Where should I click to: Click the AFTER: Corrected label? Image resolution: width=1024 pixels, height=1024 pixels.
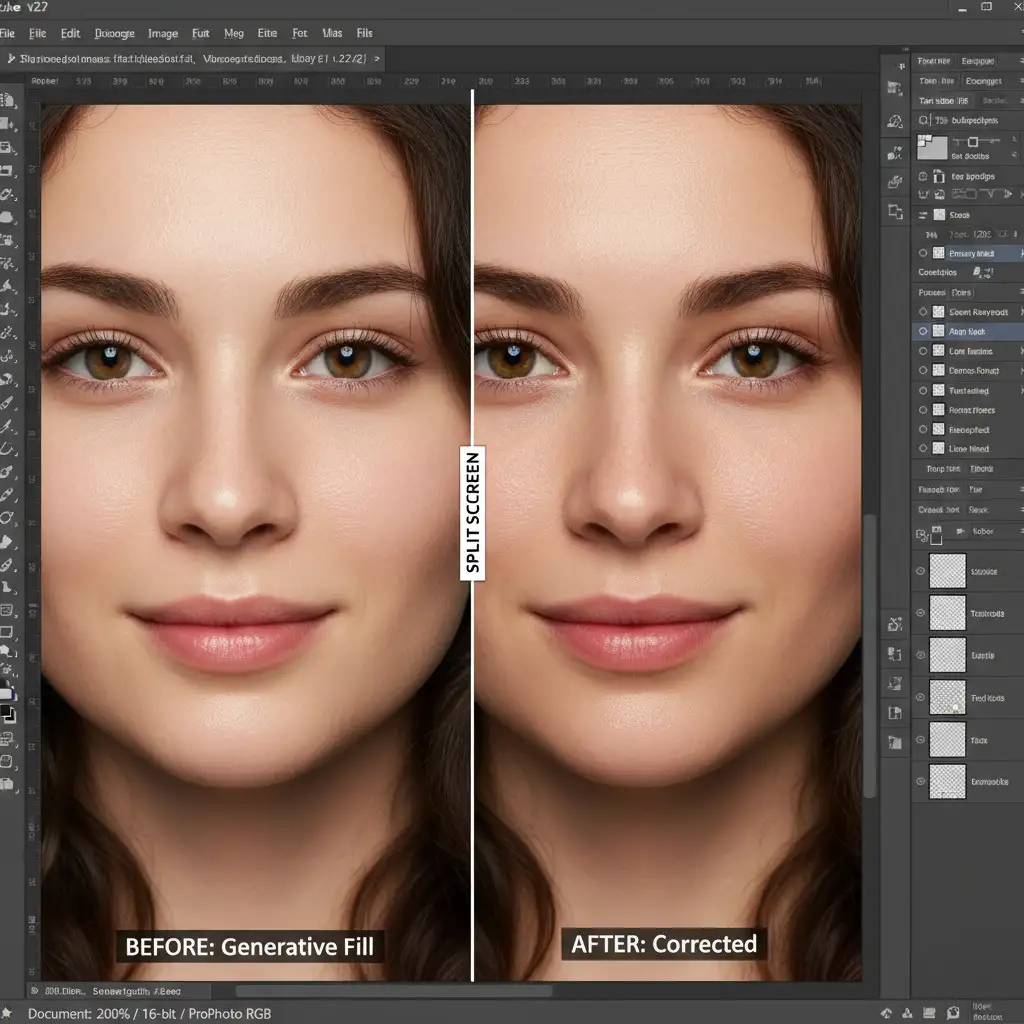664,943
